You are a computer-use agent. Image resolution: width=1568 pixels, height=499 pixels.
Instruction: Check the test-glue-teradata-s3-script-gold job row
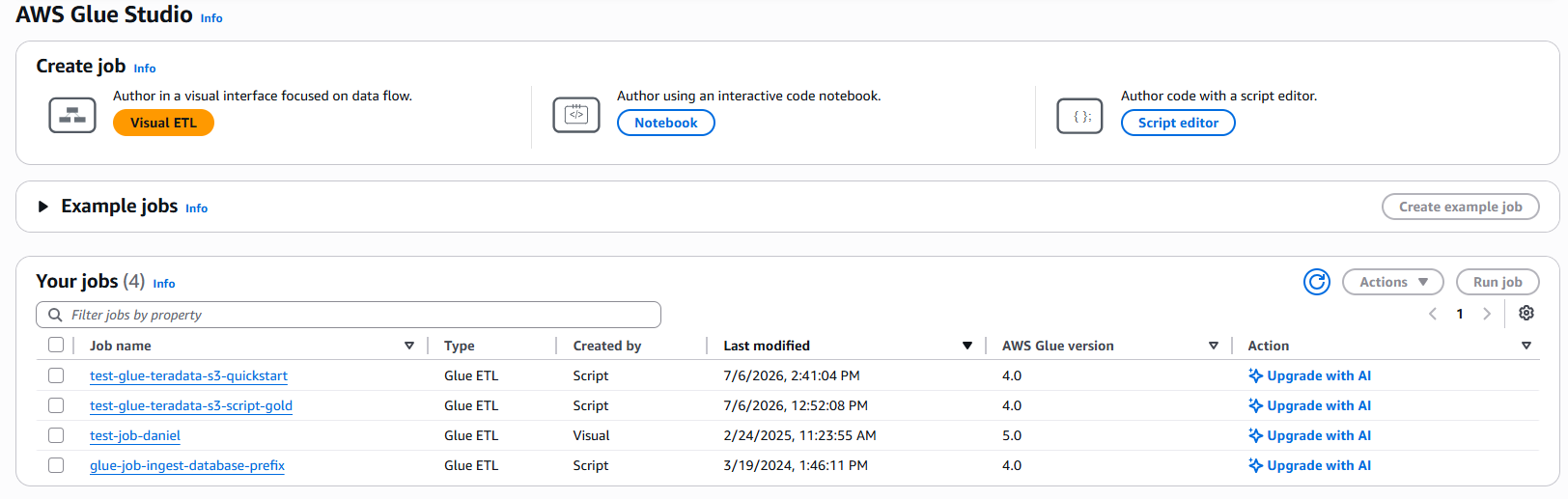point(56,405)
